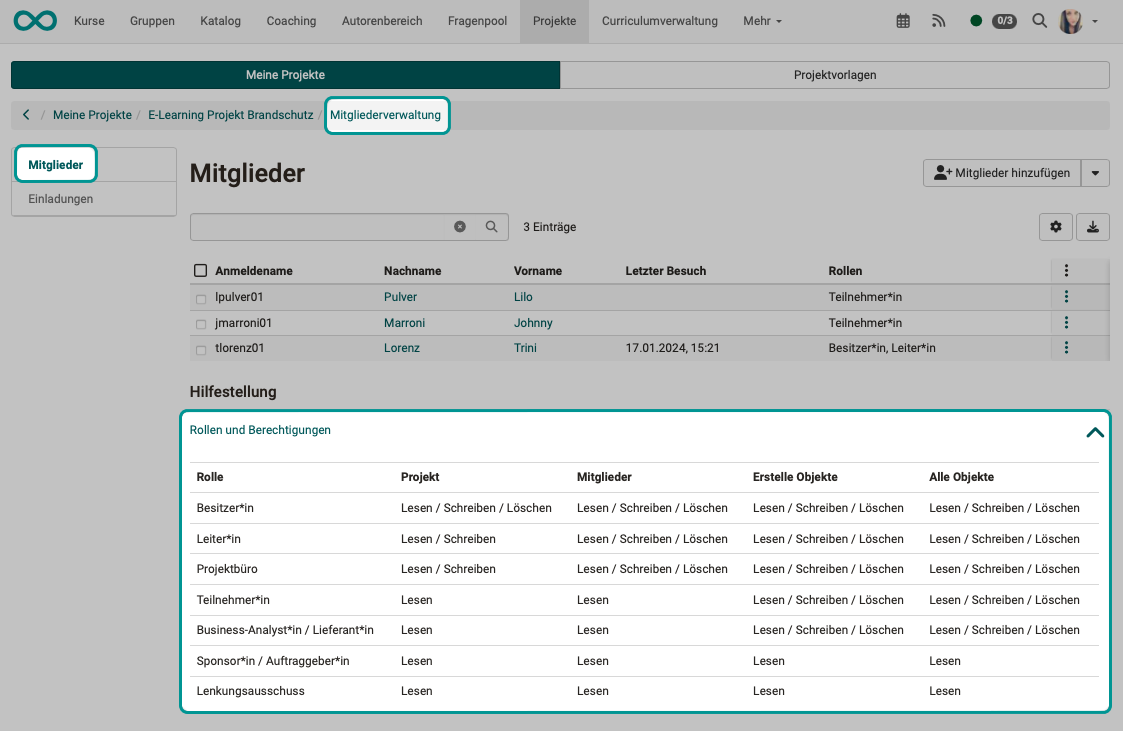Click the OpenOlat infinity logo
The width and height of the screenshot is (1123, 731).
click(34, 19)
